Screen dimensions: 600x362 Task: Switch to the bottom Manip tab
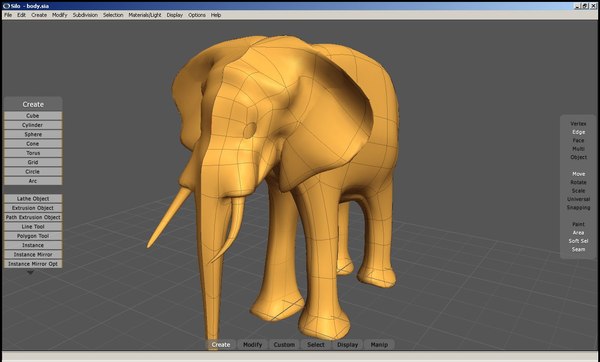click(x=379, y=344)
